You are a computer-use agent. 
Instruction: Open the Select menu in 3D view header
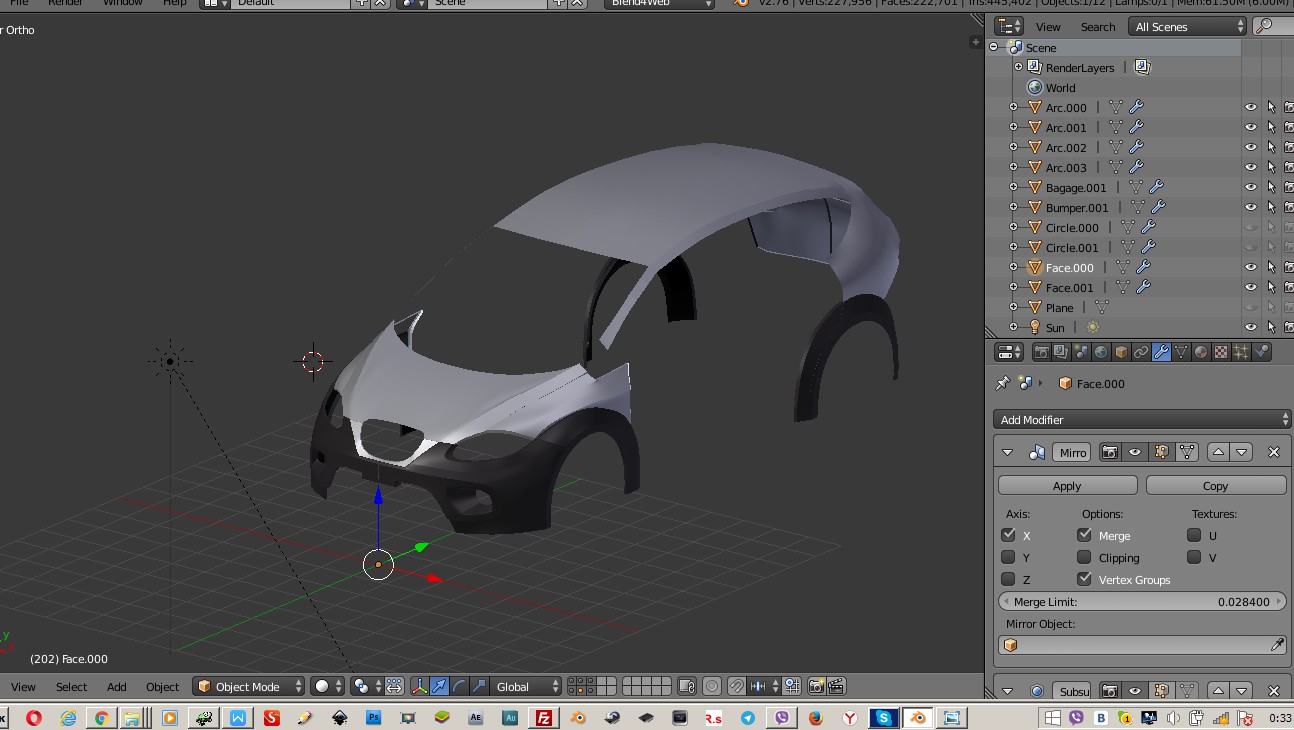click(x=71, y=686)
